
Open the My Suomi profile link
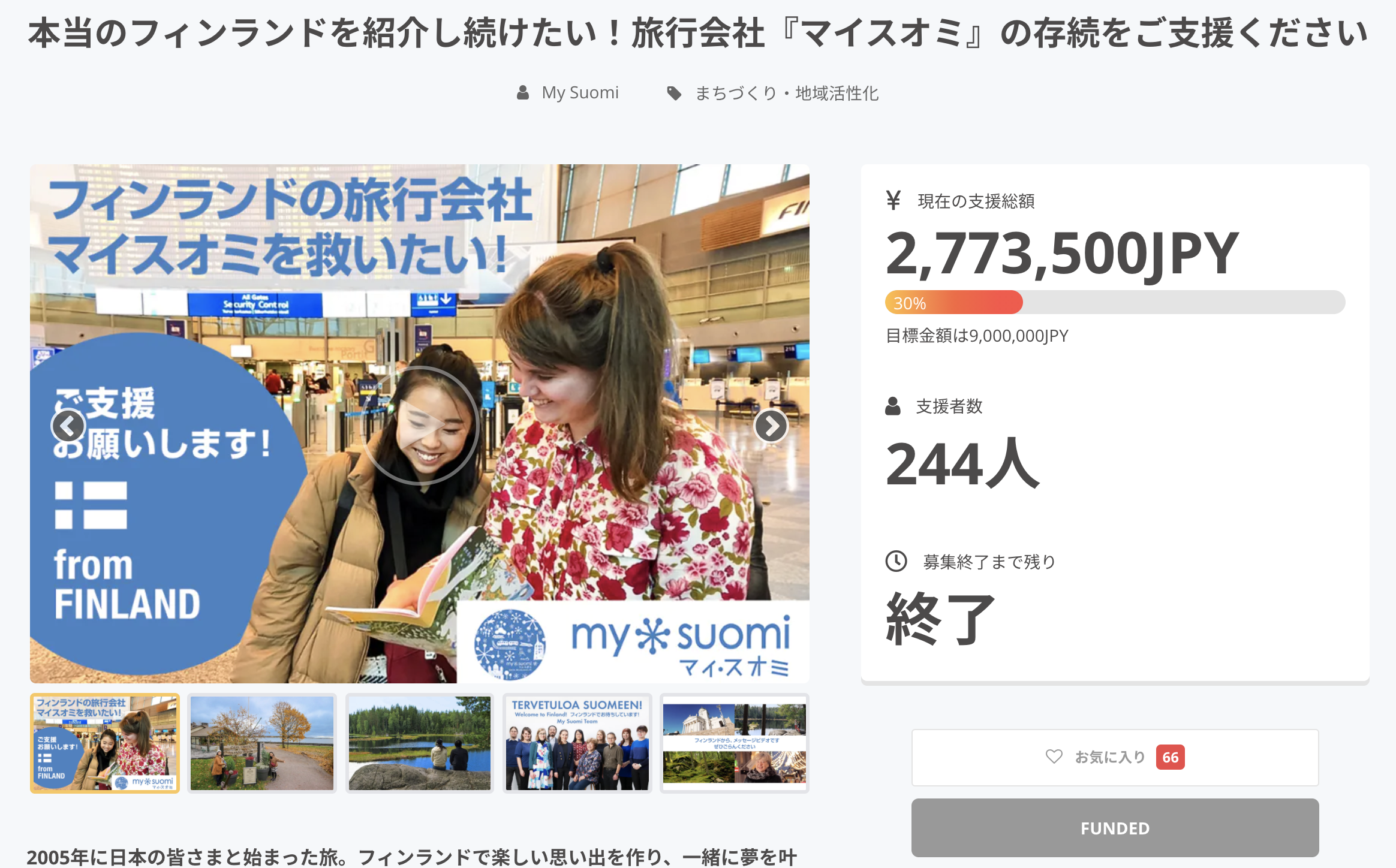580,93
